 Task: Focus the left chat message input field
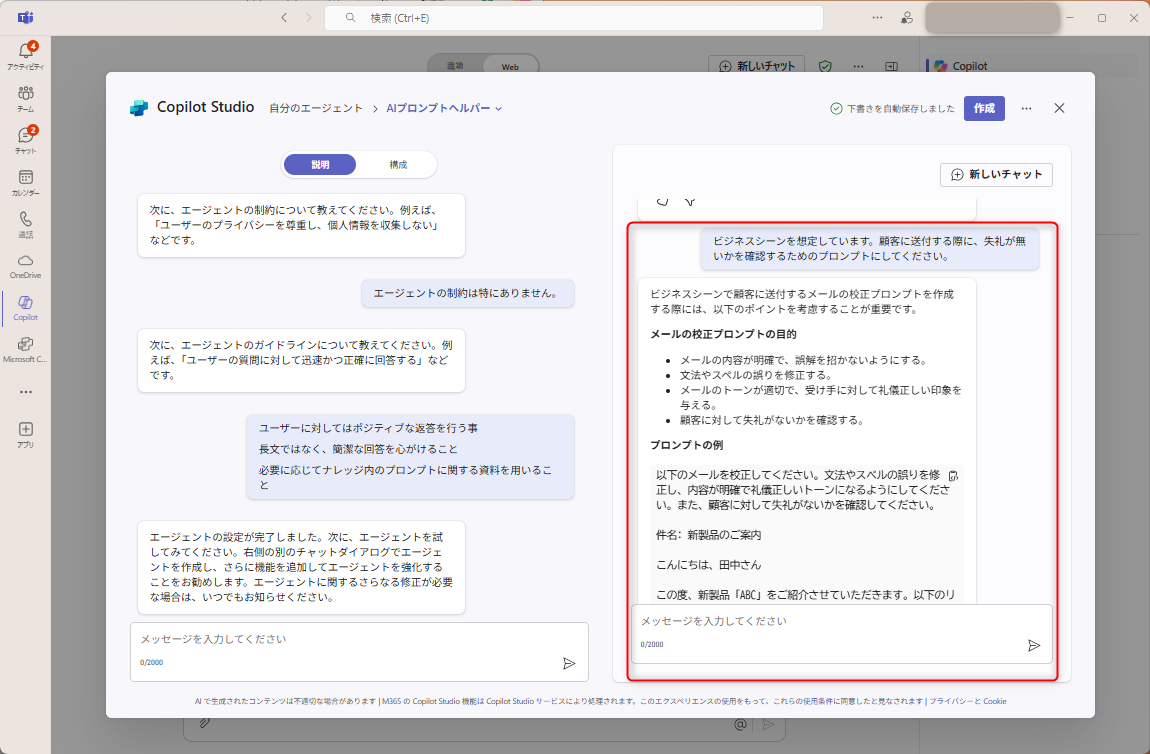pyautogui.click(x=359, y=651)
